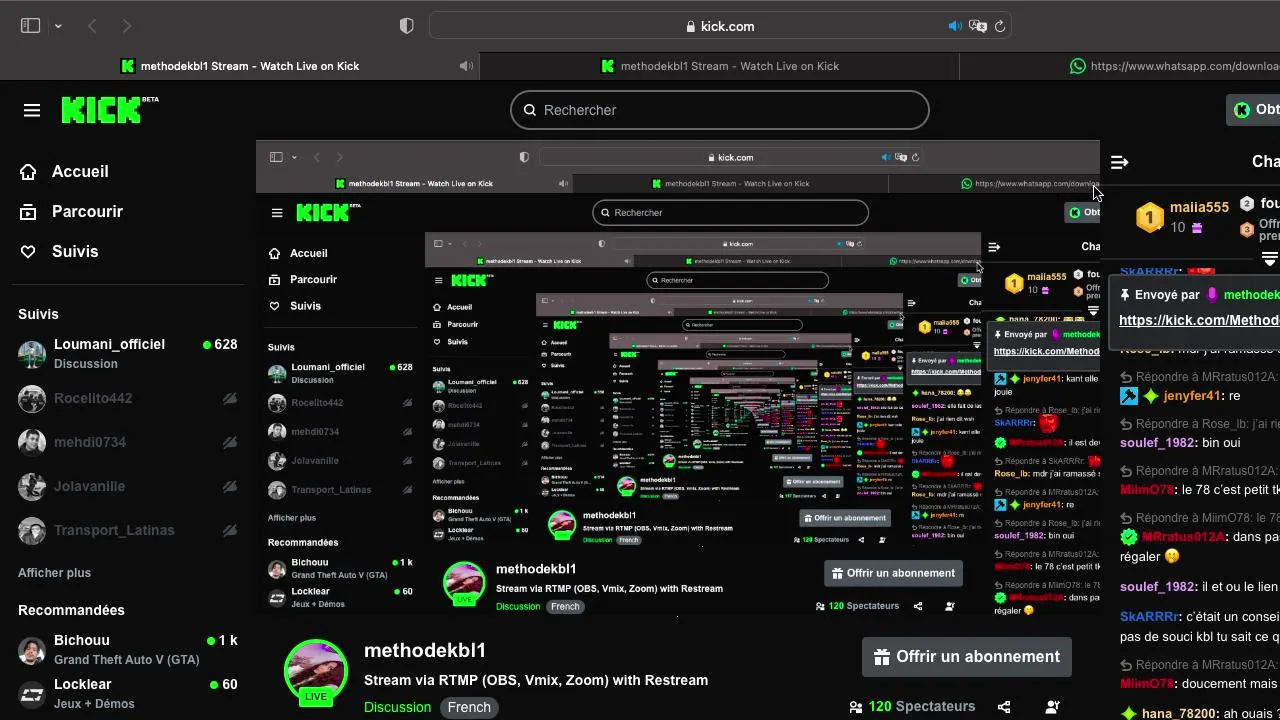Click the Recommandées heading in the main sidebar

coord(71,610)
